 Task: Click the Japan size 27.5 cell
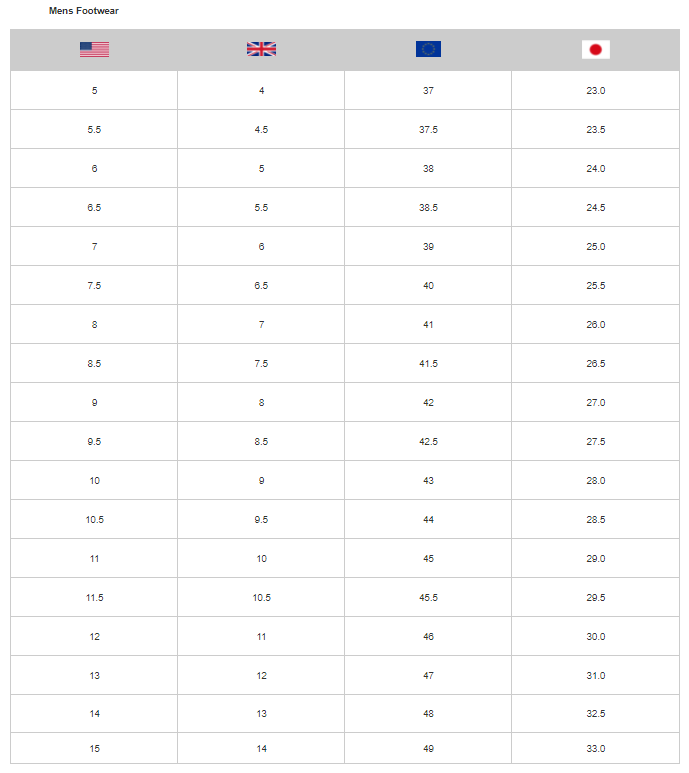point(595,442)
